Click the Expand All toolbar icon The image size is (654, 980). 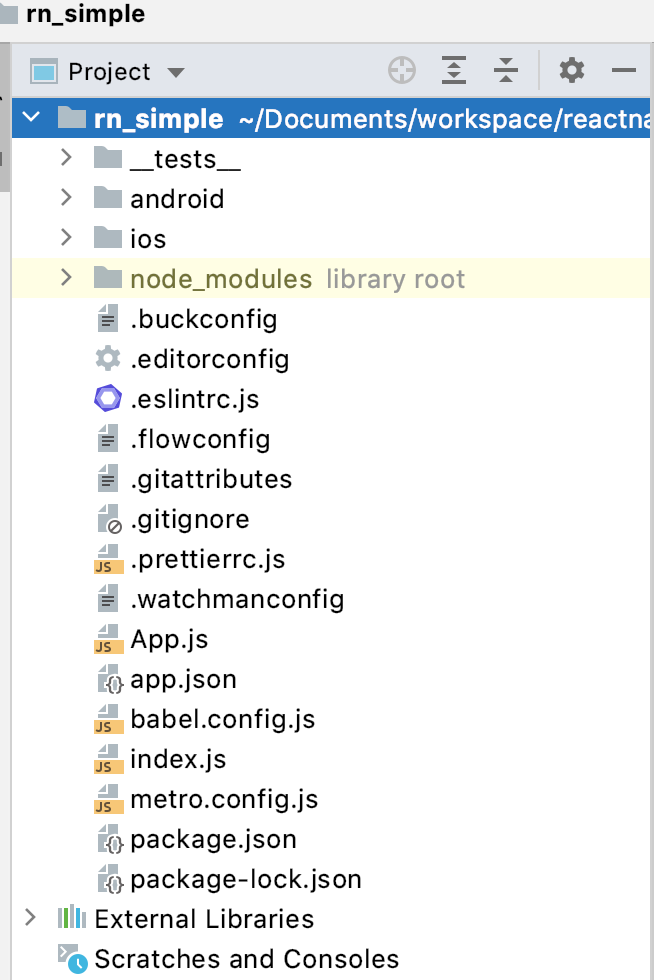454,71
